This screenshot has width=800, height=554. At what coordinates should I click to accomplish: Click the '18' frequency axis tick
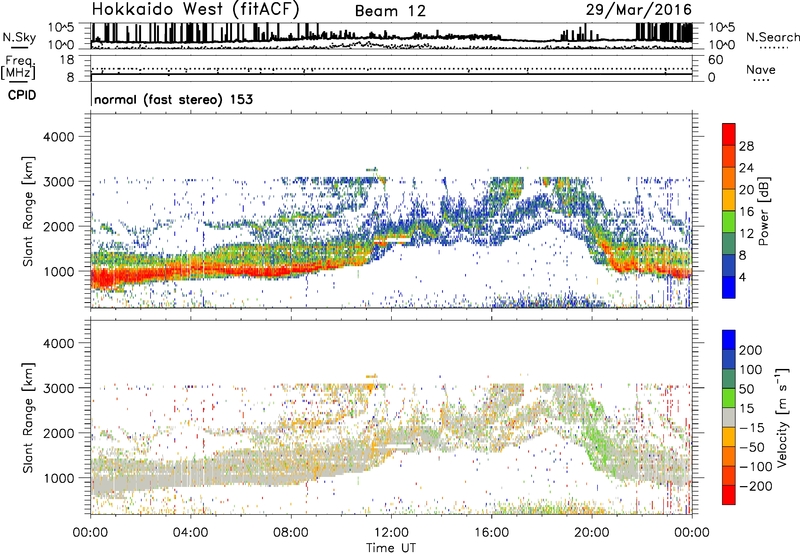pyautogui.click(x=67, y=60)
